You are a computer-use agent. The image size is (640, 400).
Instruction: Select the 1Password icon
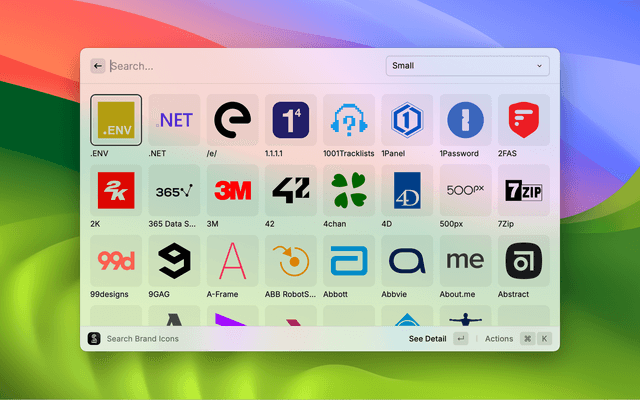click(x=465, y=120)
